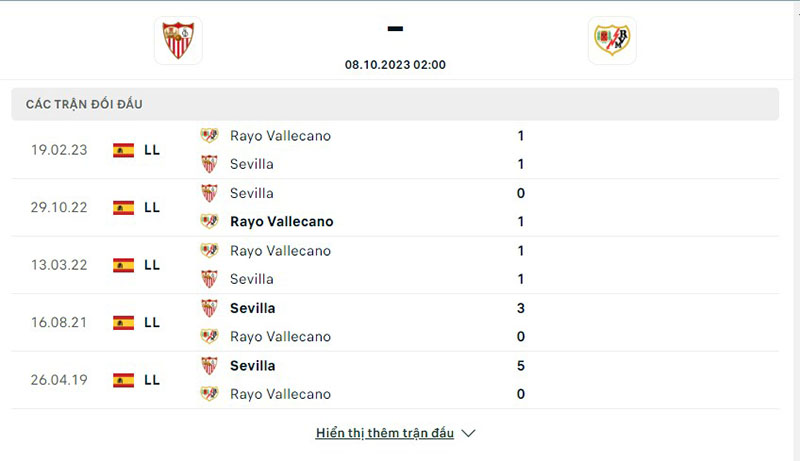Screen dimensions: 800x461
Task: Open the LL league label on 13.03.22
Action: [x=152, y=265]
